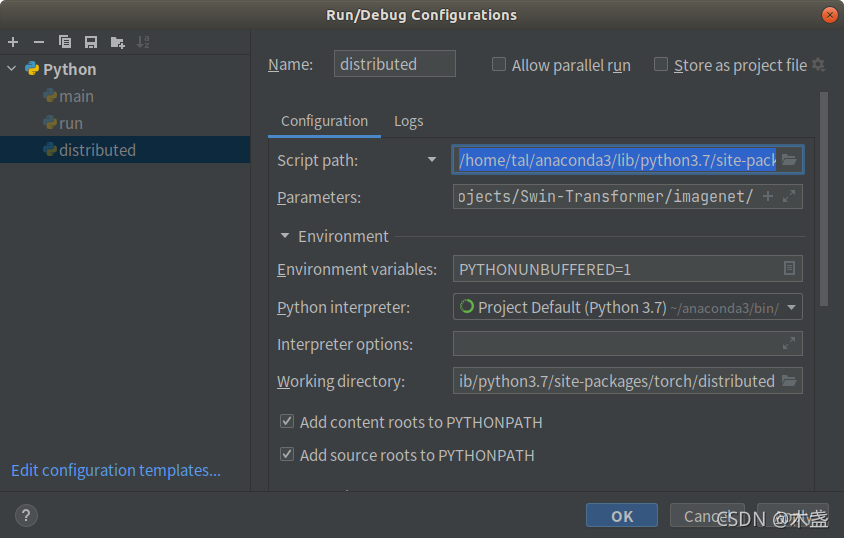Screen dimensions: 844x538
Task: Close the Run/Debug Configurations dialog
Action: coord(829,15)
